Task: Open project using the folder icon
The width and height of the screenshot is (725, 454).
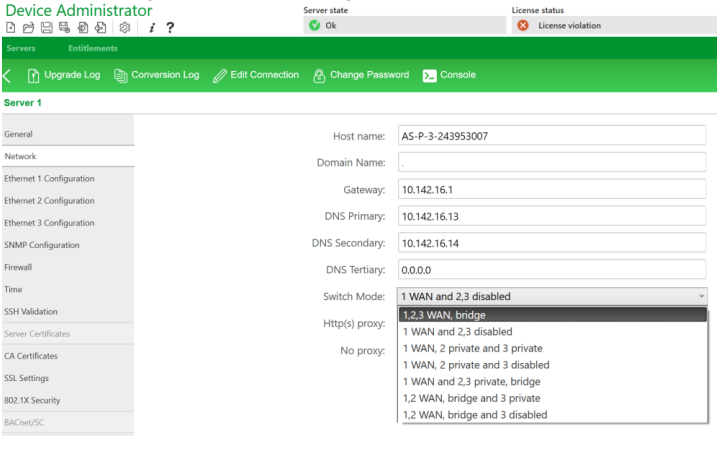Action: pyautogui.click(x=28, y=27)
